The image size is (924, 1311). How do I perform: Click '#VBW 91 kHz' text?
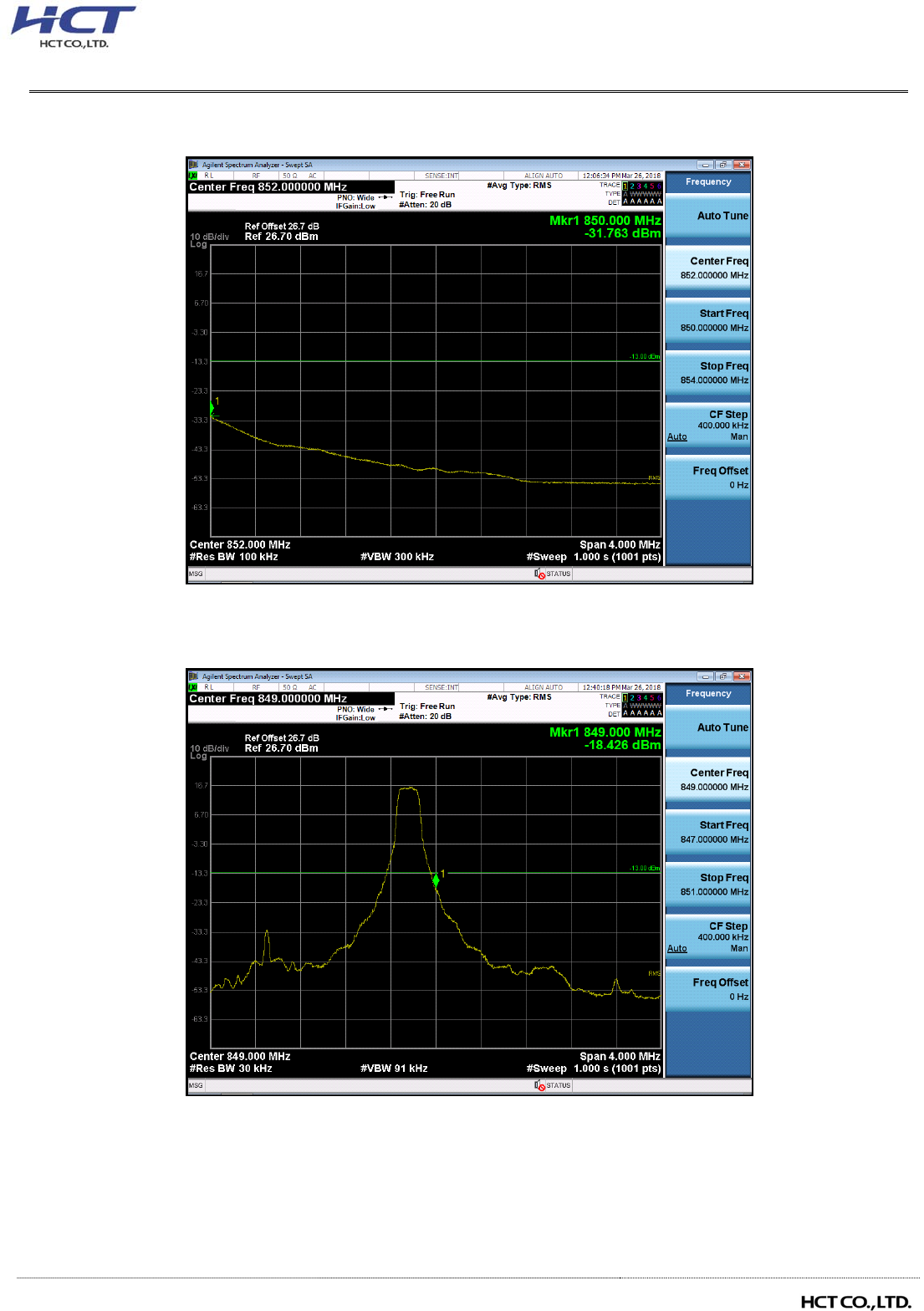394,1069
